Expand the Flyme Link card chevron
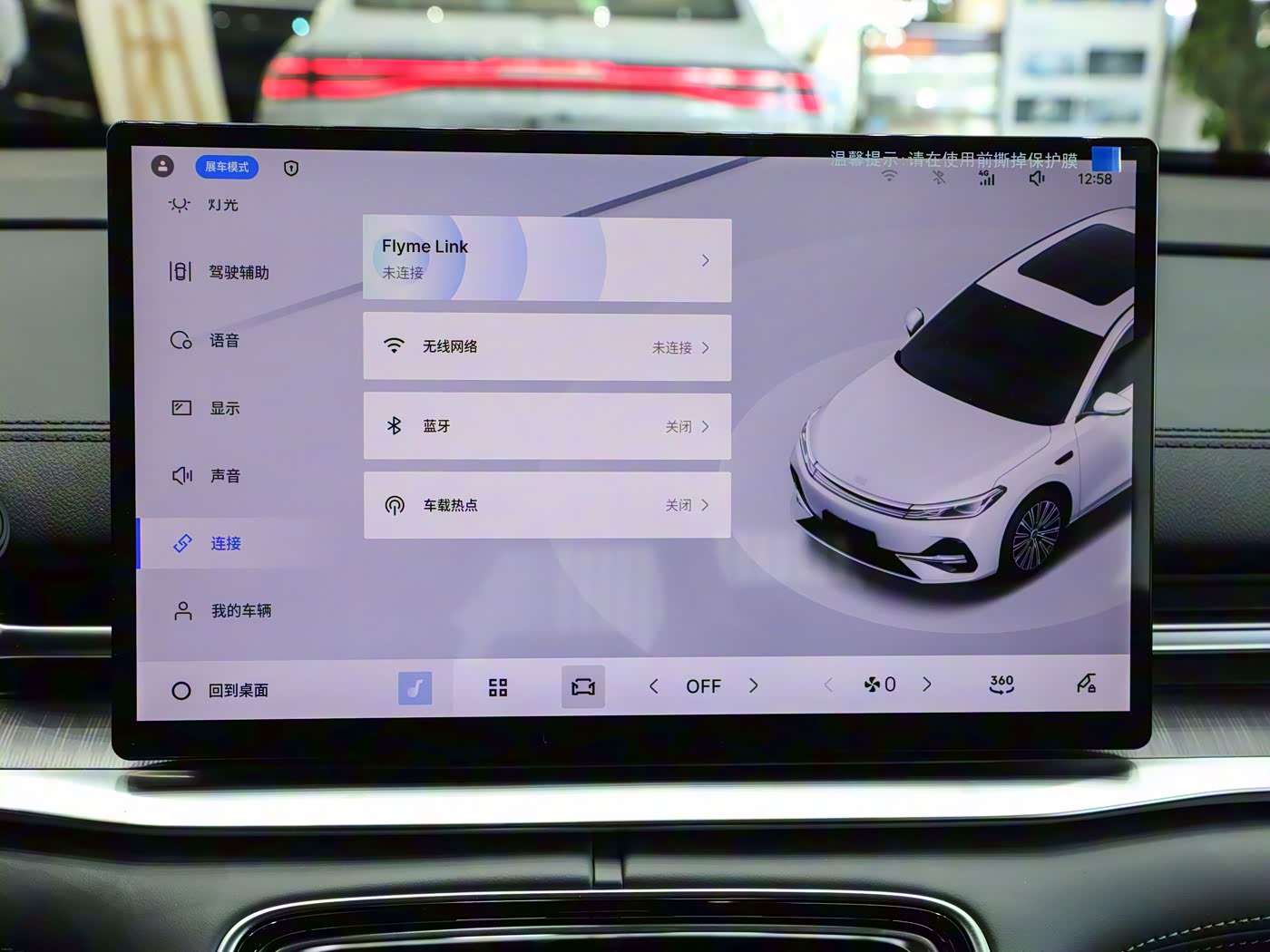 [x=705, y=260]
